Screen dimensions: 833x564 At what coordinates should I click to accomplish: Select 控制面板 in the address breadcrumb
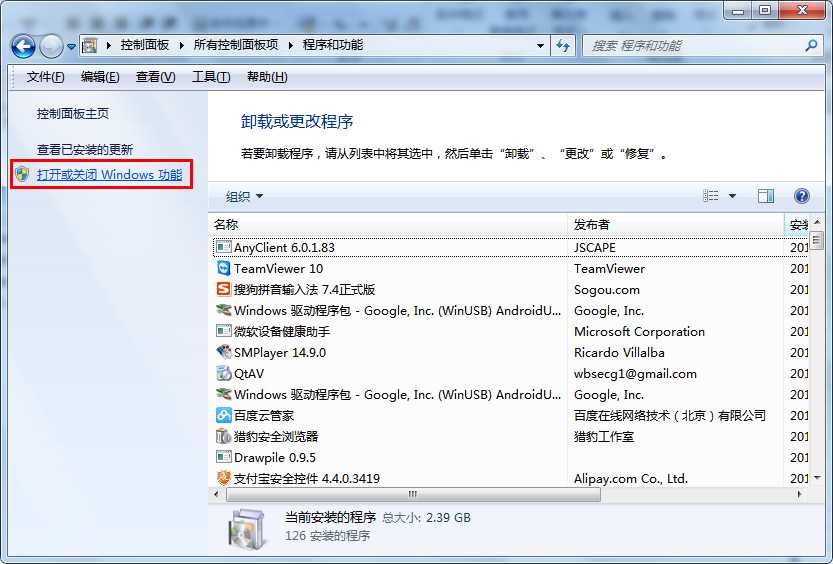144,45
